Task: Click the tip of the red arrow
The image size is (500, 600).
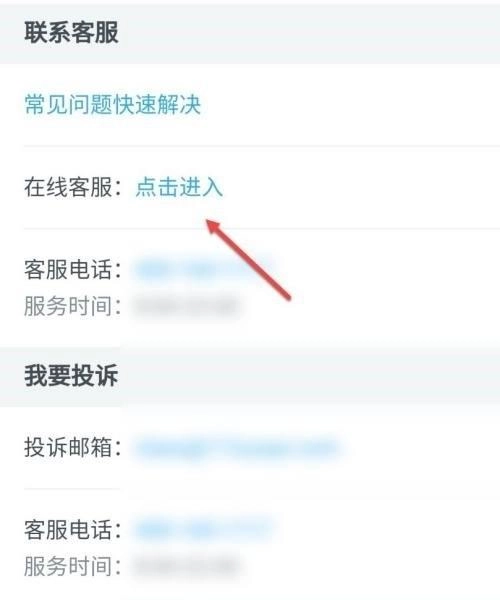Action: point(209,222)
